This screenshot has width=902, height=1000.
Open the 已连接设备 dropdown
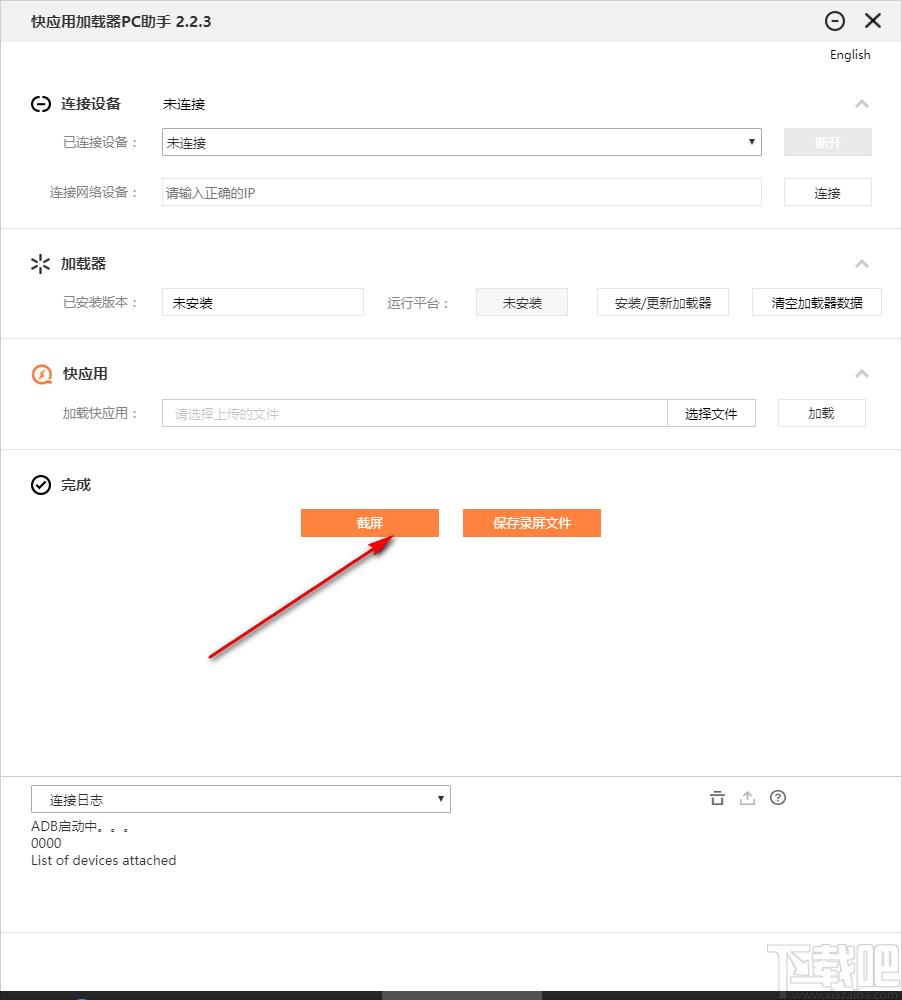pyautogui.click(x=461, y=142)
